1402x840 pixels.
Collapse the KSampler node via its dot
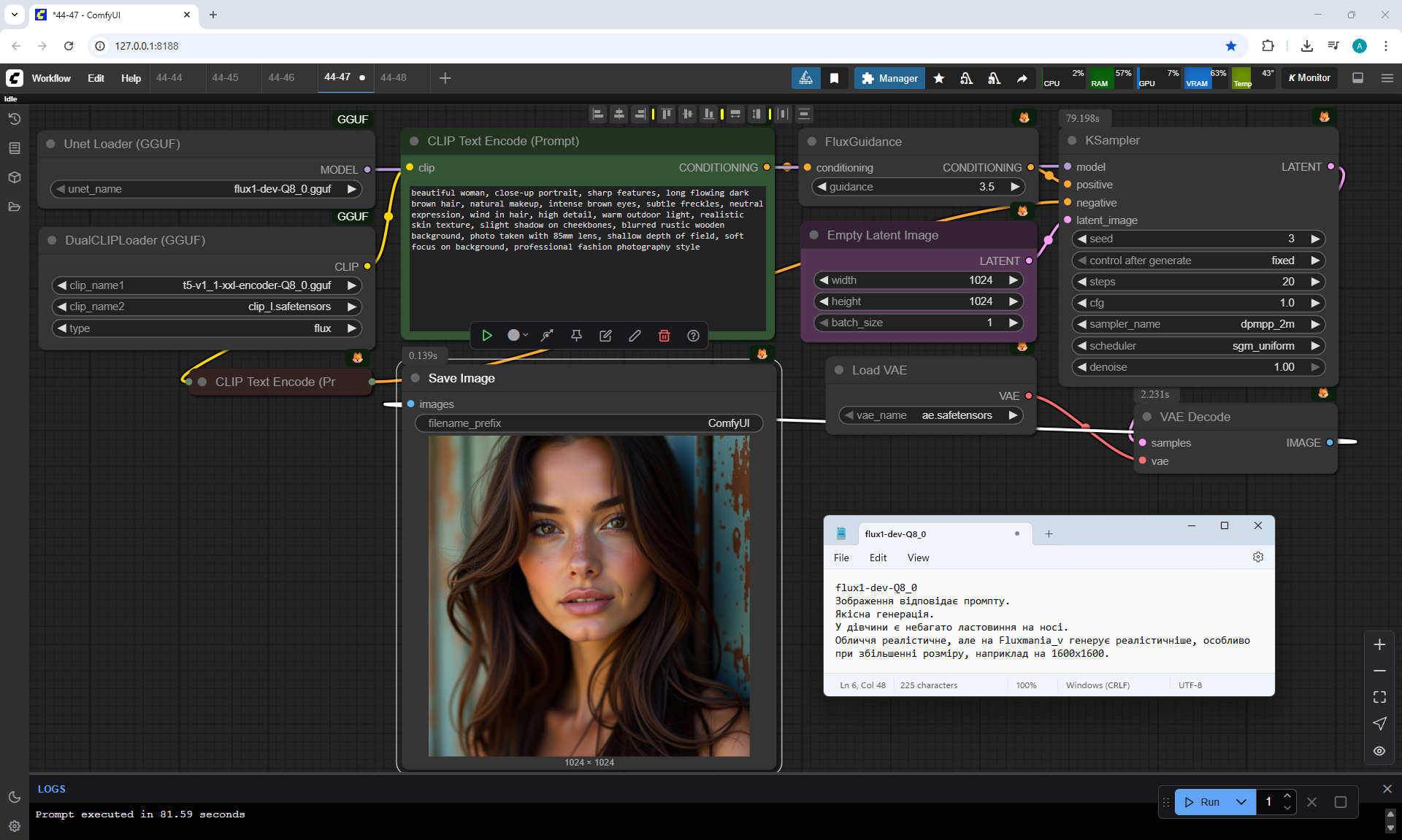1072,140
